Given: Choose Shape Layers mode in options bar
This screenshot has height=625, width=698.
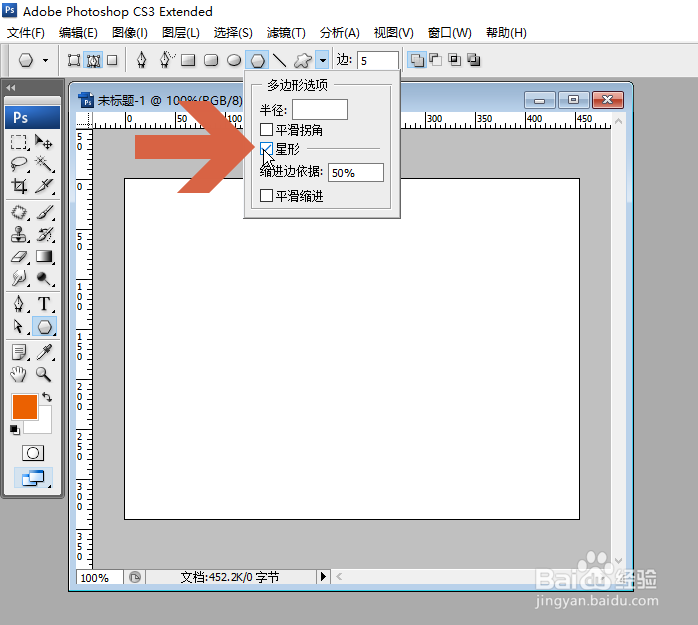Looking at the screenshot, I should [x=74, y=60].
